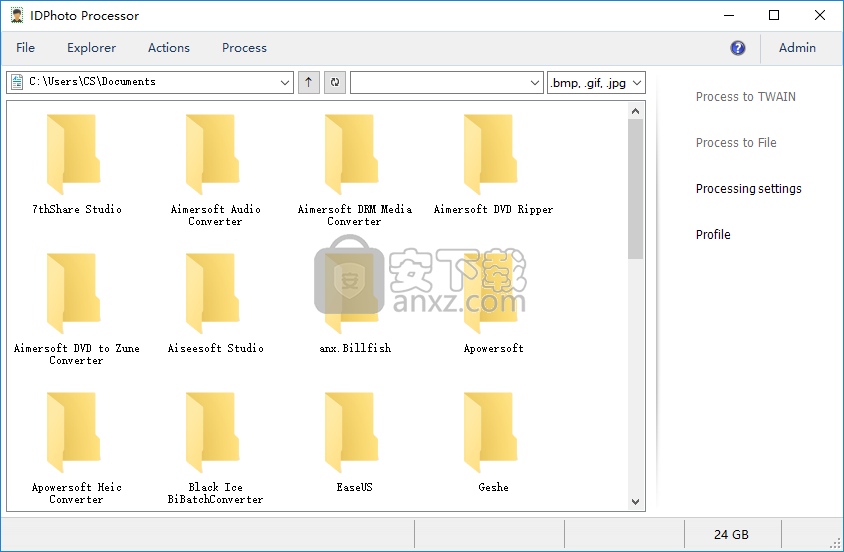Viewport: 844px width, 552px height.
Task: Click the file list scroll-down arrow
Action: coord(635,501)
